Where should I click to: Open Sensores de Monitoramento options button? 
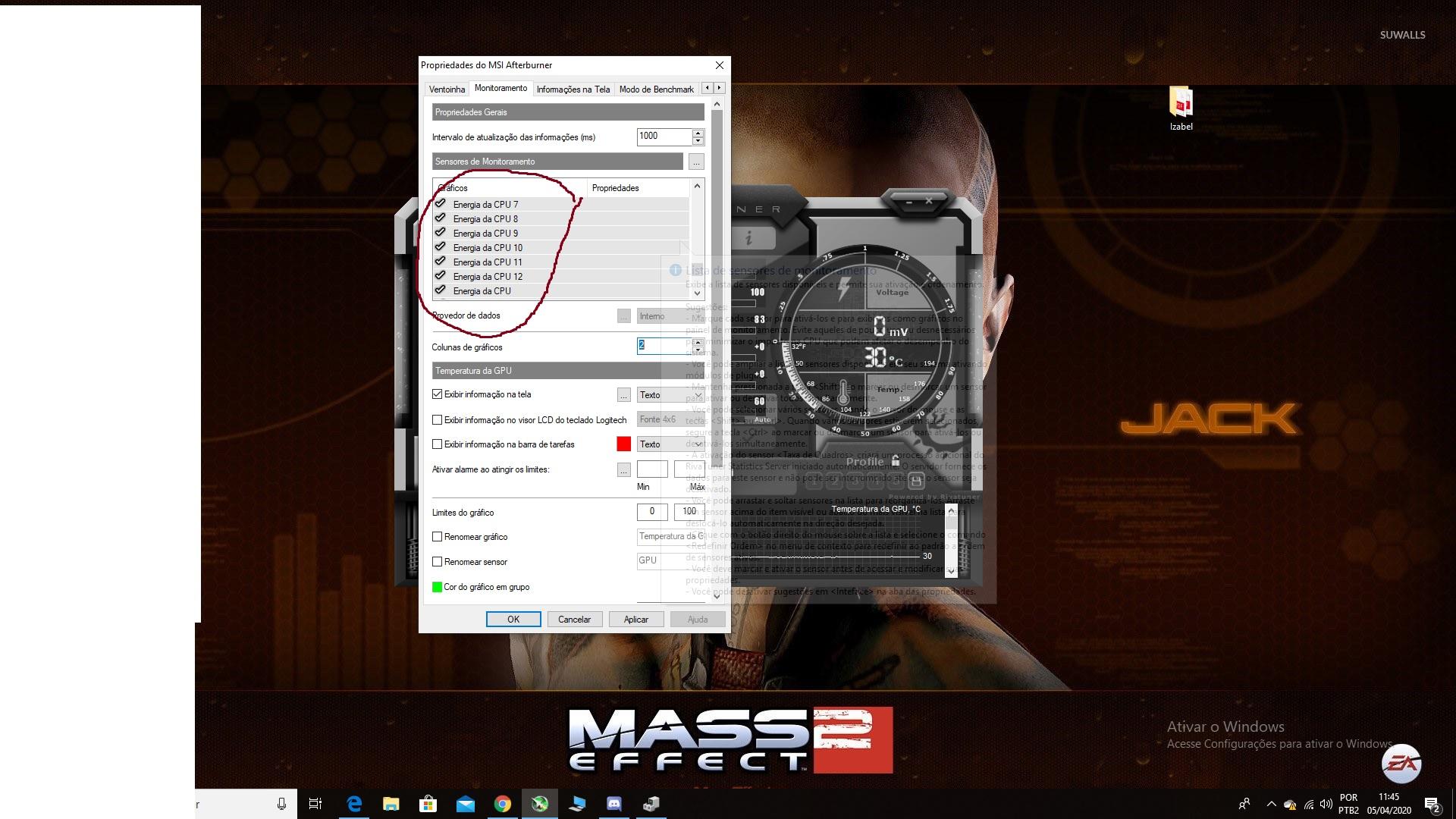tap(696, 162)
